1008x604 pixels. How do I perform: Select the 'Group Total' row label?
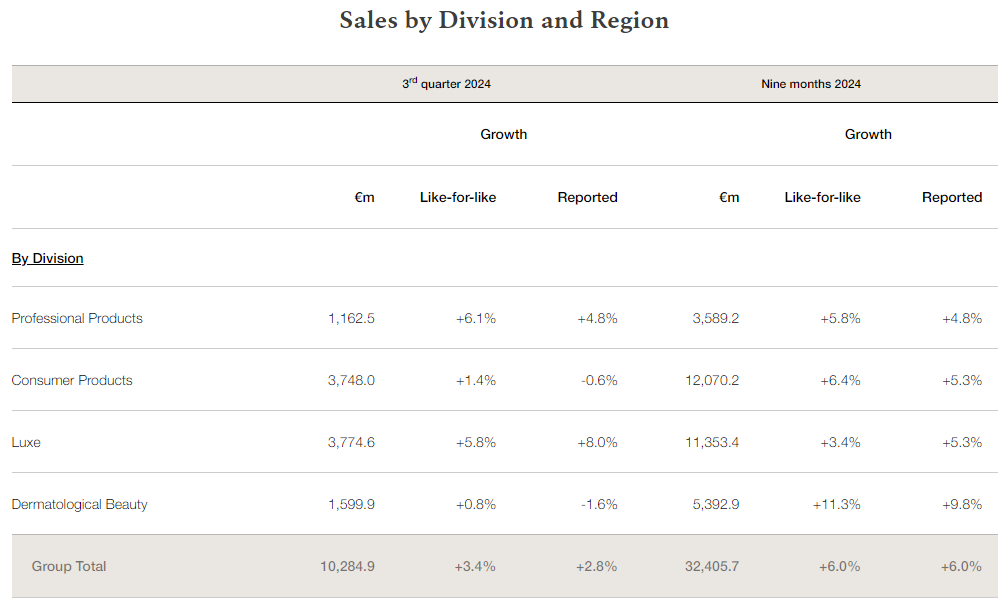[x=69, y=566]
